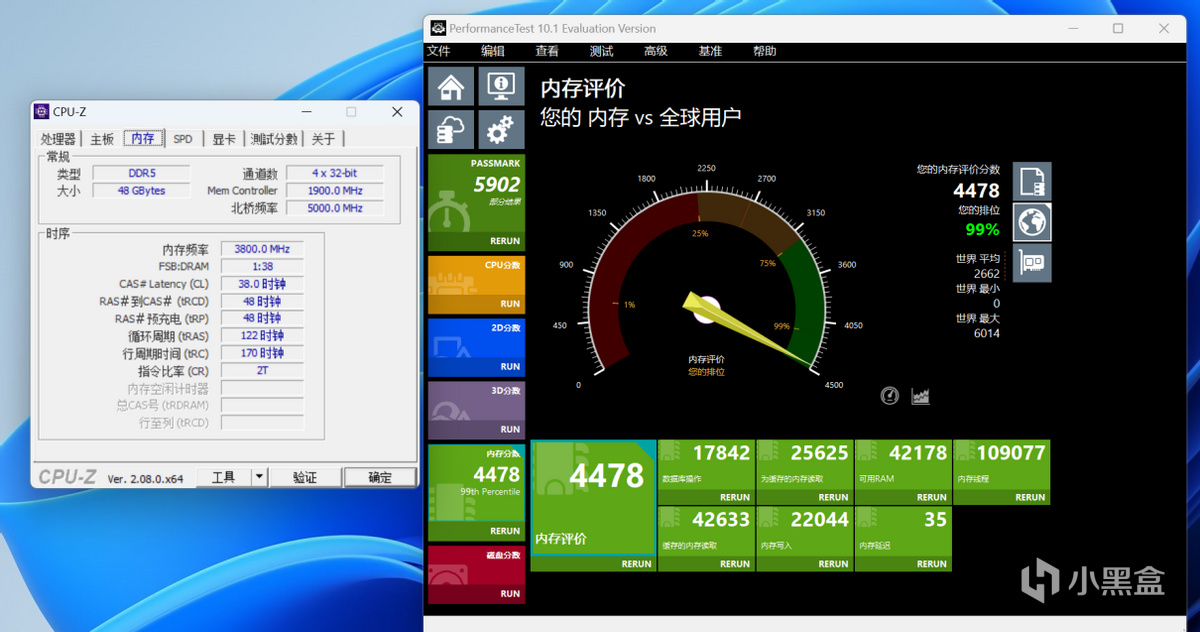This screenshot has height=632, width=1200.
Task: Switch to the 主板 tab in CPU-Z
Action: point(102,139)
